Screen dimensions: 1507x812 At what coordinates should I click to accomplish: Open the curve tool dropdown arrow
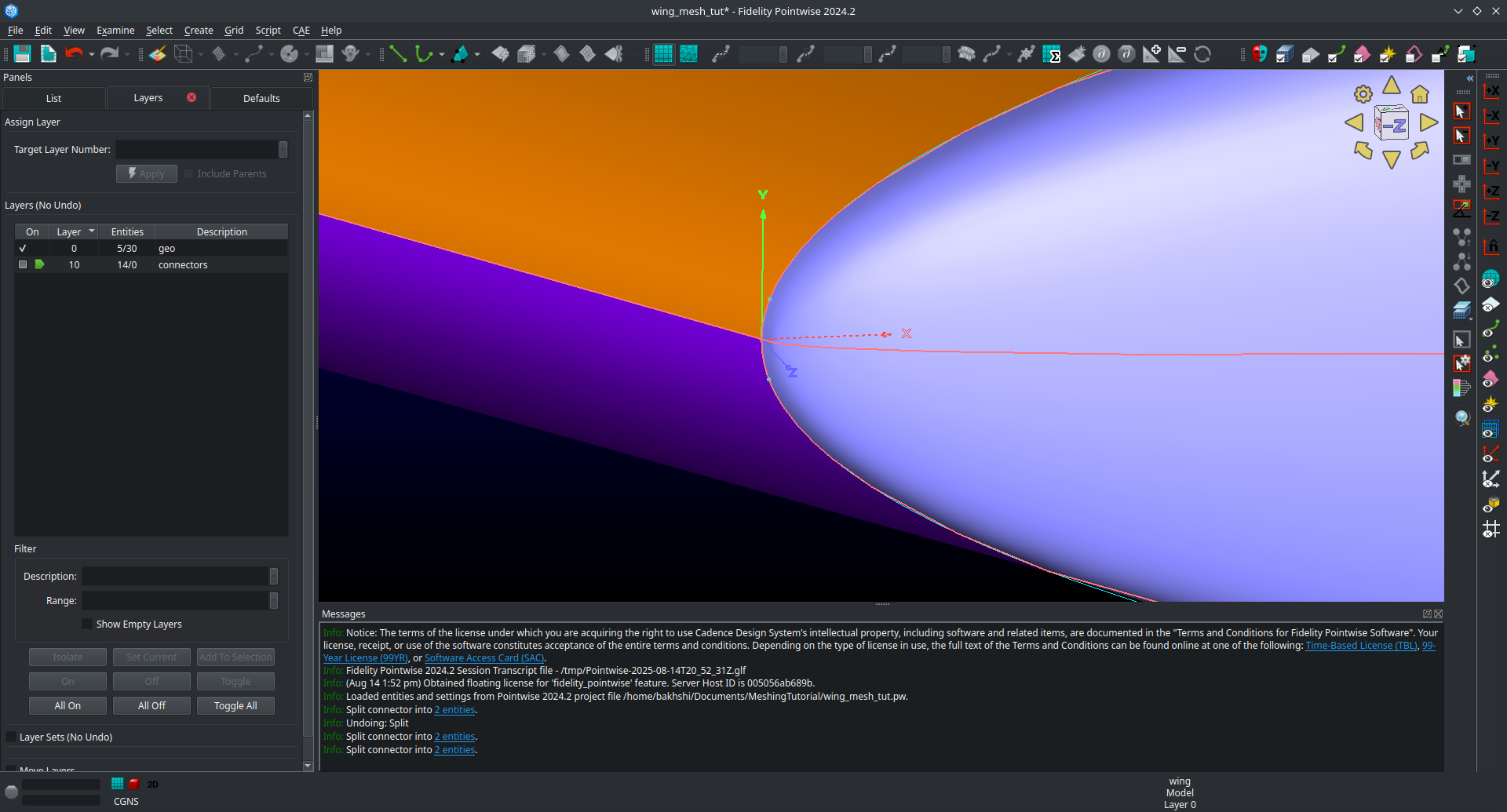coord(442,54)
